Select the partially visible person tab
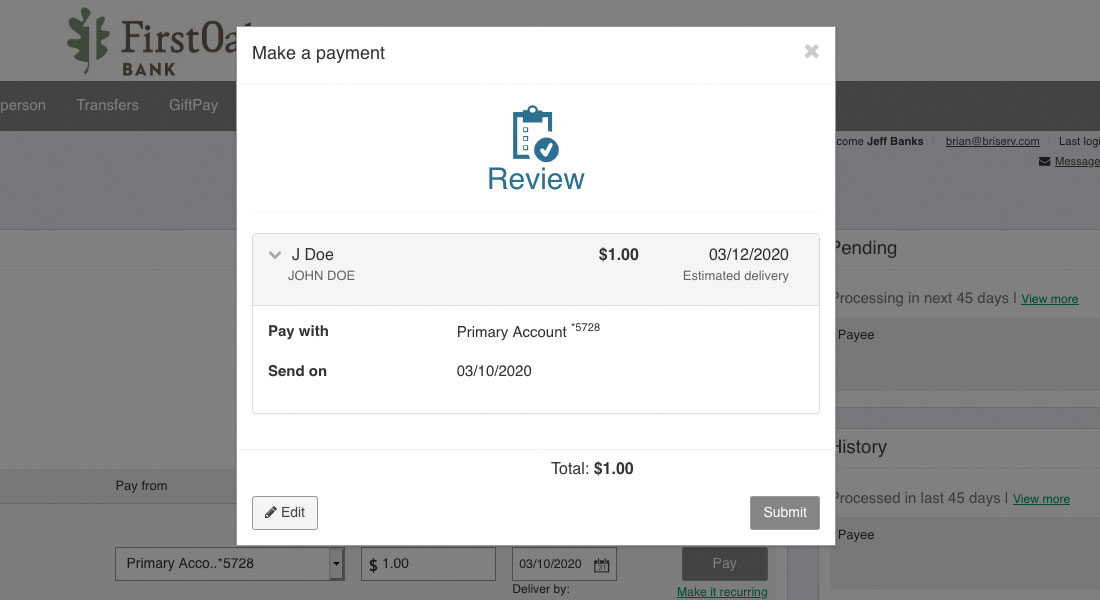The height and width of the screenshot is (600, 1100). click(x=22, y=105)
